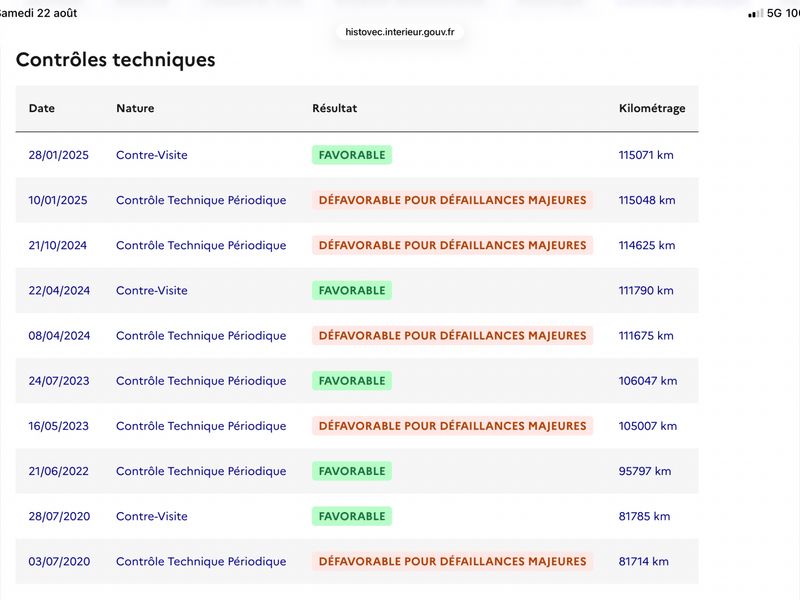Click Contre-Visite entry for 22/04/2024
Screen dimensions: 800x600
pyautogui.click(x=152, y=290)
